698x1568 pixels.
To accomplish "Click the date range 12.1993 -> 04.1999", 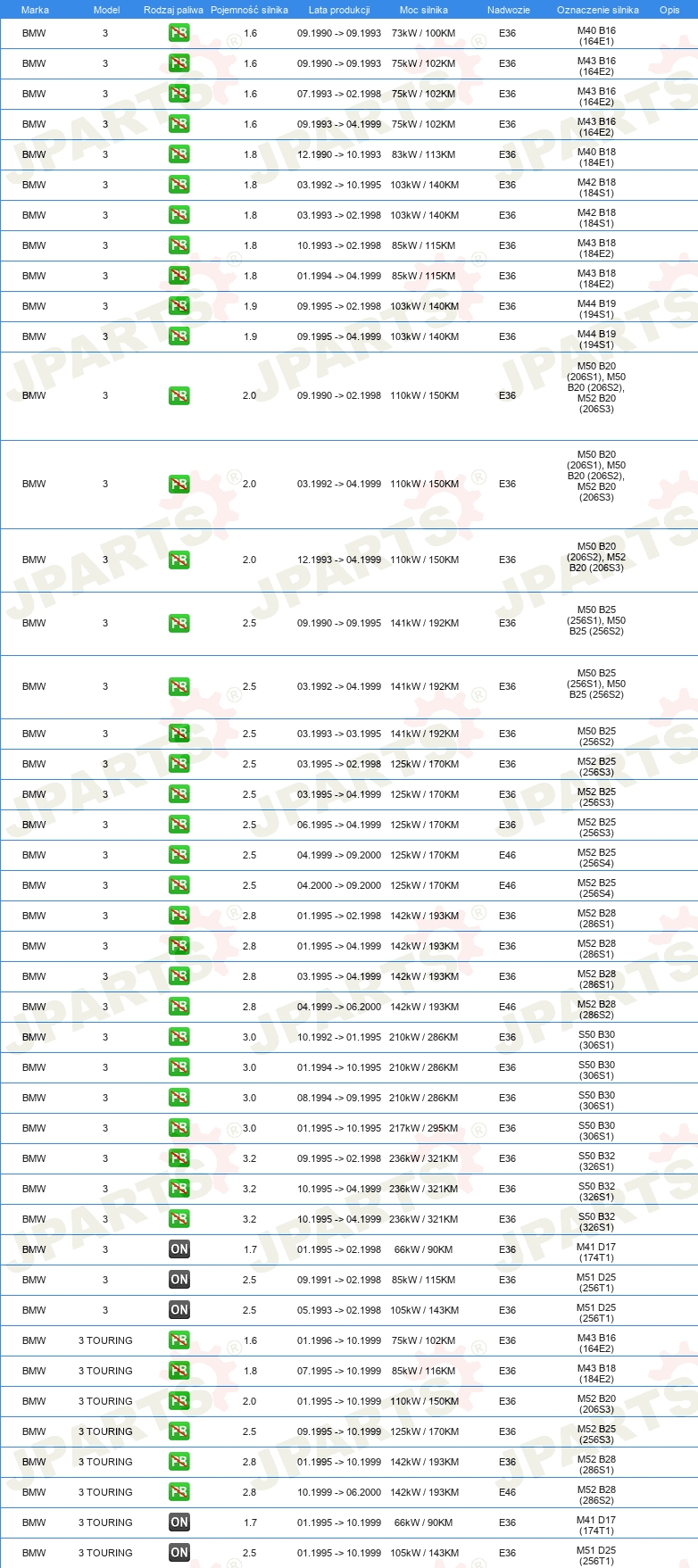I will (339, 560).
